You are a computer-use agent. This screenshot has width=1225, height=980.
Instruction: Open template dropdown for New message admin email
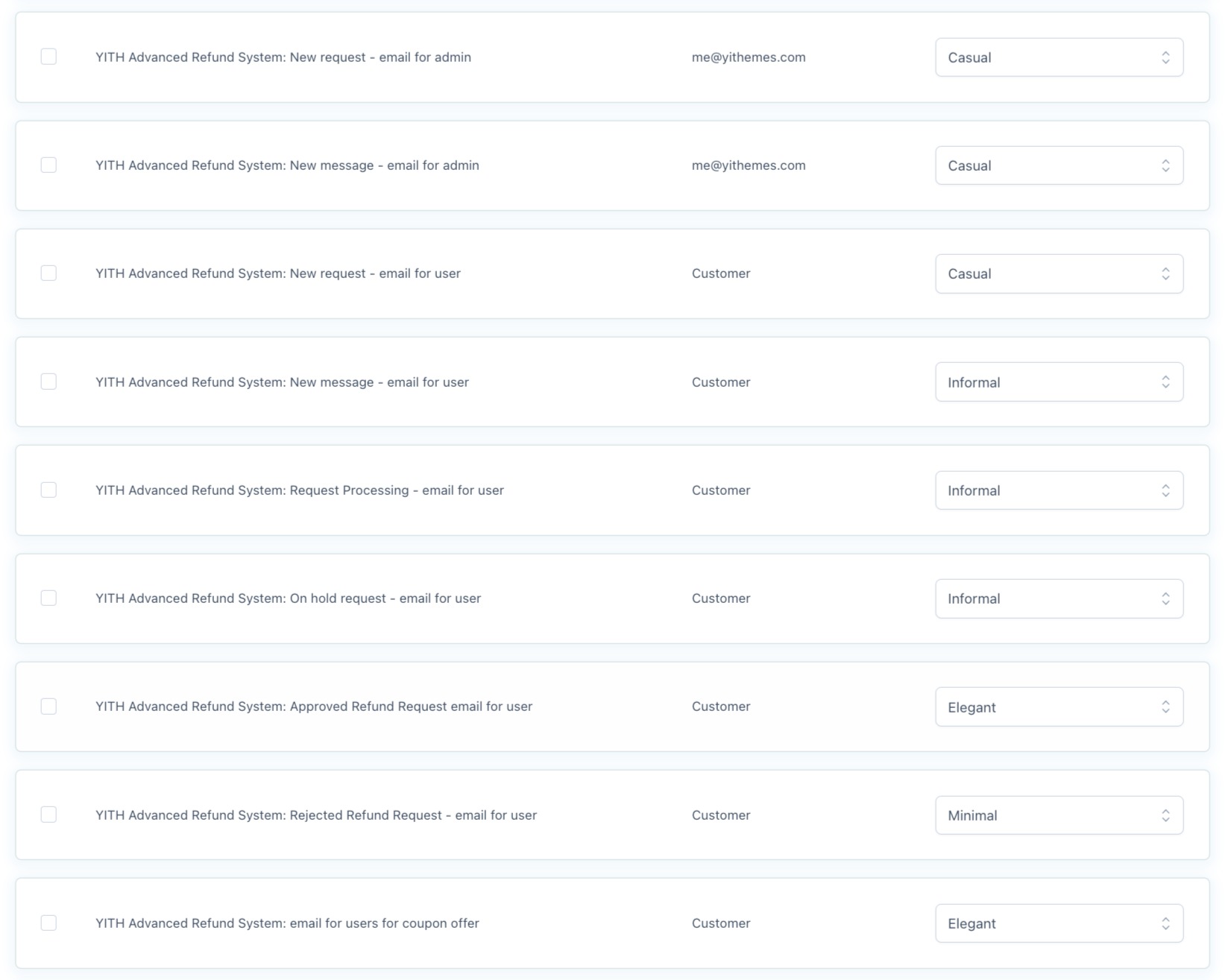(1059, 165)
